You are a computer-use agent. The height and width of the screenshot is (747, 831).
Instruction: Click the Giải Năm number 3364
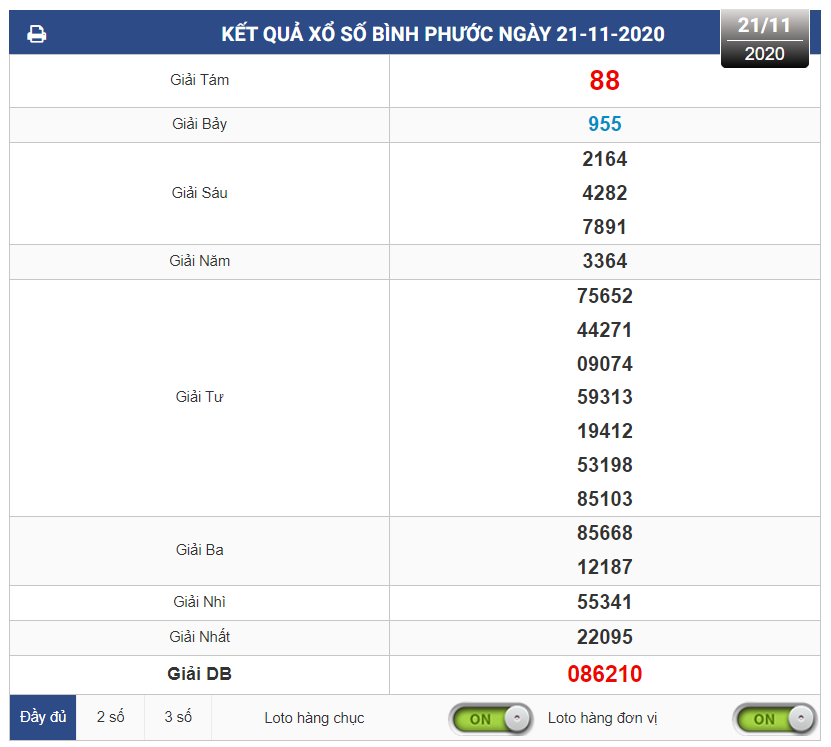pyautogui.click(x=604, y=261)
